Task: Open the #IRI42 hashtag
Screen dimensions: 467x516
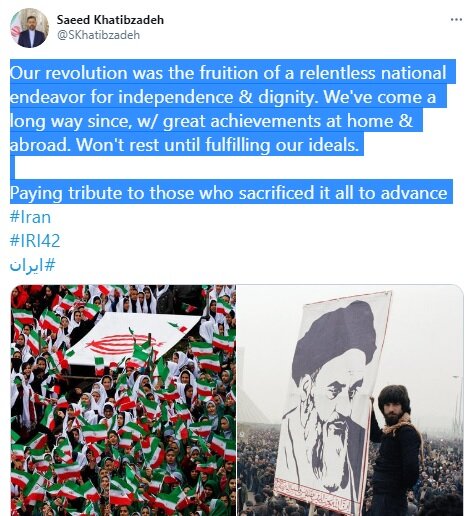Action: click(35, 241)
